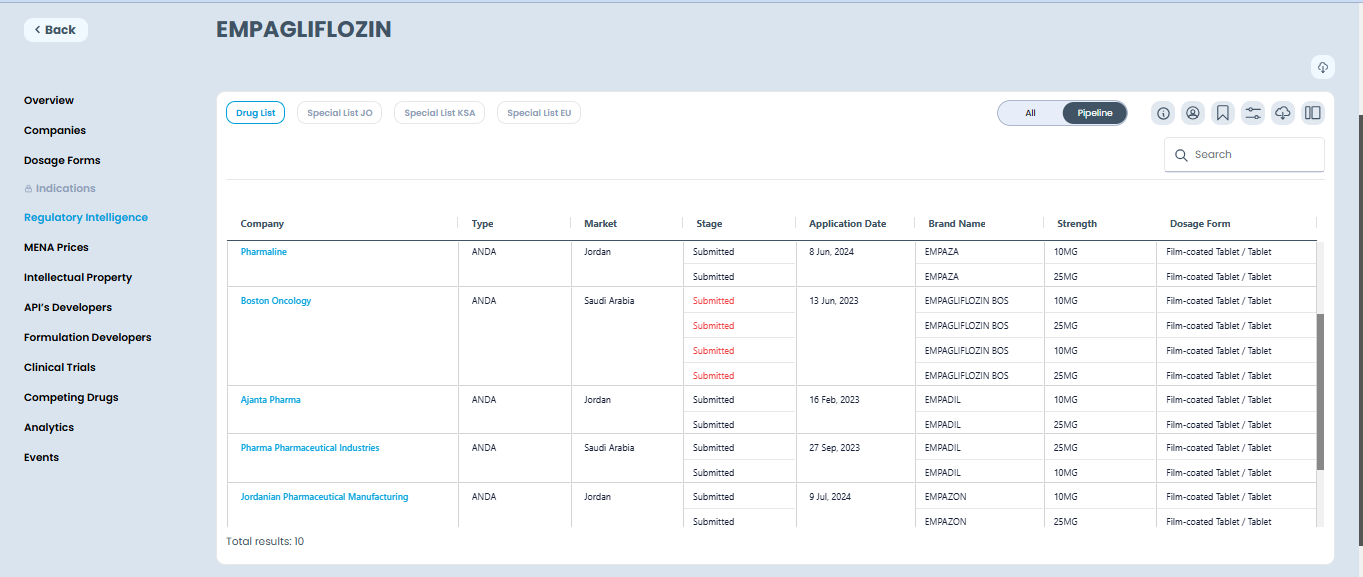This screenshot has width=1363, height=577.
Task: Open the info icon in the toolbar
Action: (1163, 113)
